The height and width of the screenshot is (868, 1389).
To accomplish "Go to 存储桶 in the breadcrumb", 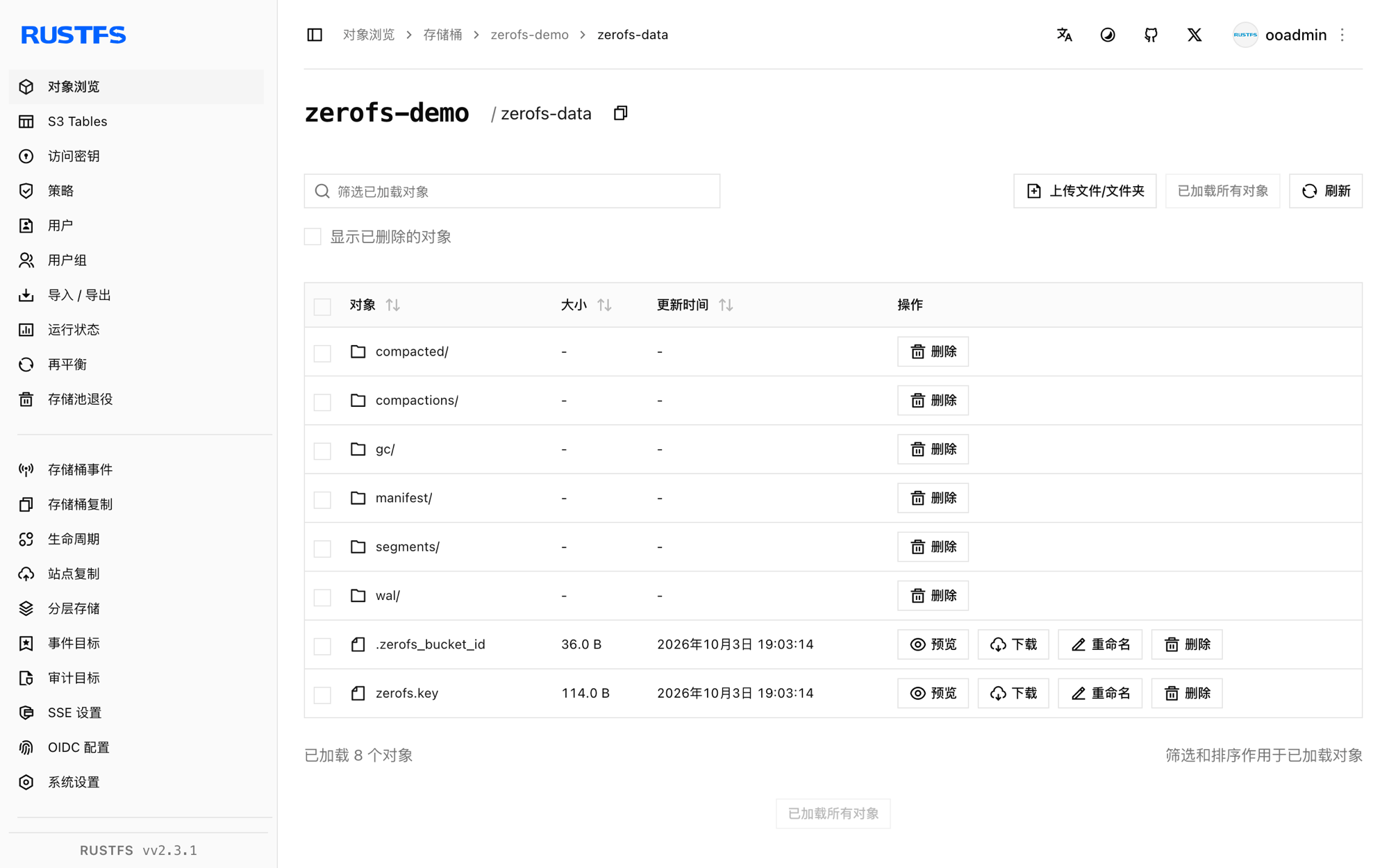I will 442,35.
